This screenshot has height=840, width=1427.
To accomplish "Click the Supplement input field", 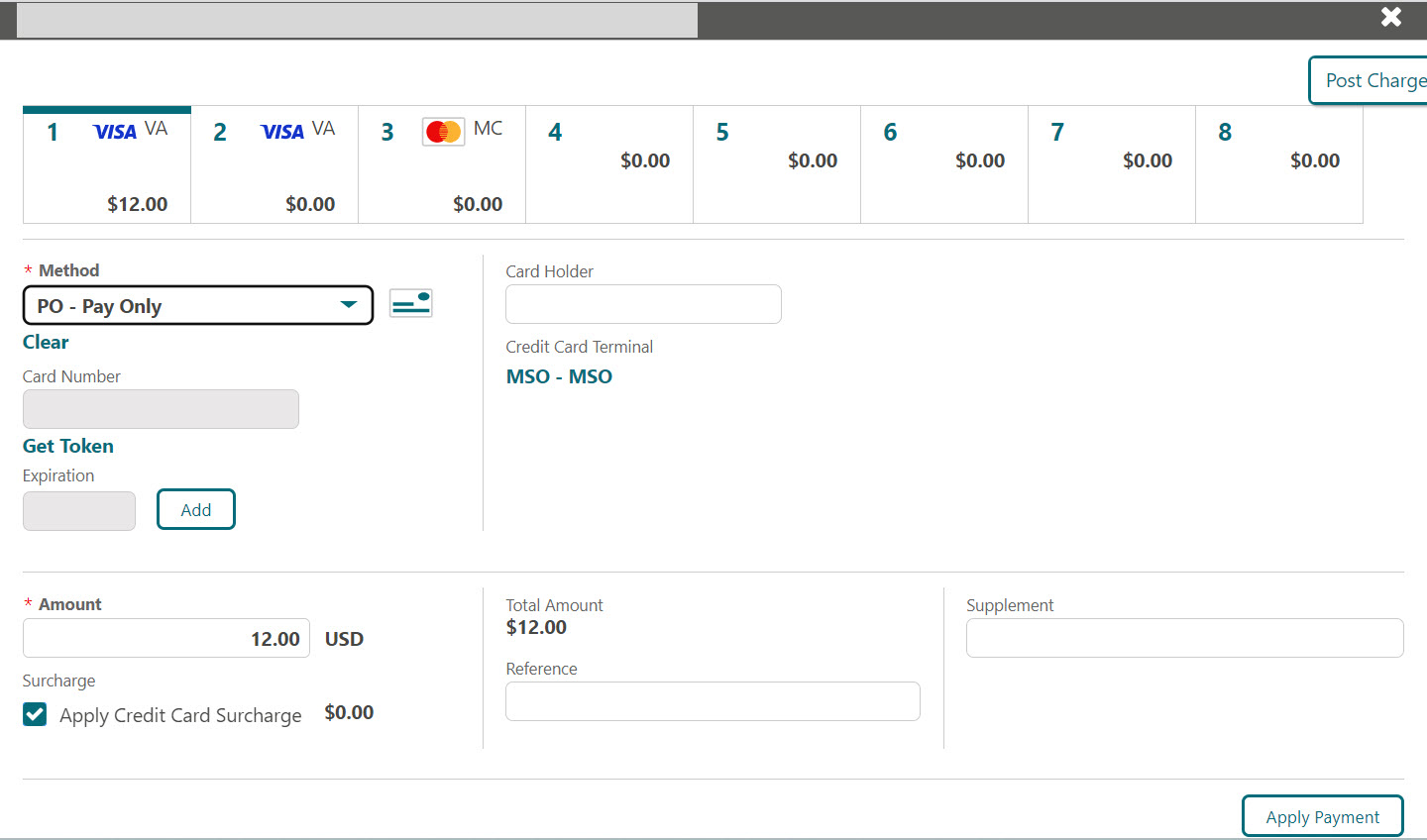I will [x=1184, y=638].
